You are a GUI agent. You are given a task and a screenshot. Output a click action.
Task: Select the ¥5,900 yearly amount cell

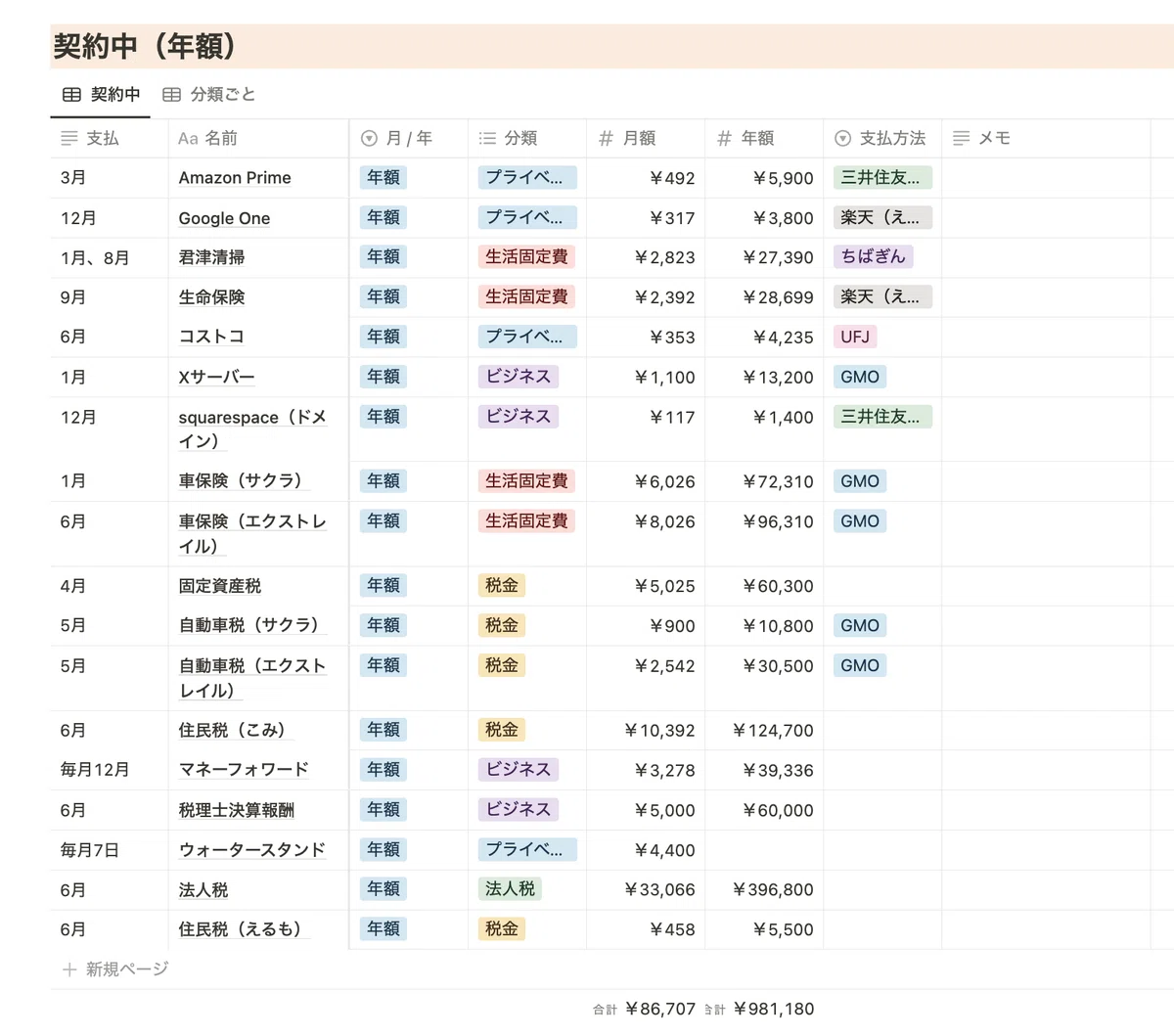(x=764, y=178)
